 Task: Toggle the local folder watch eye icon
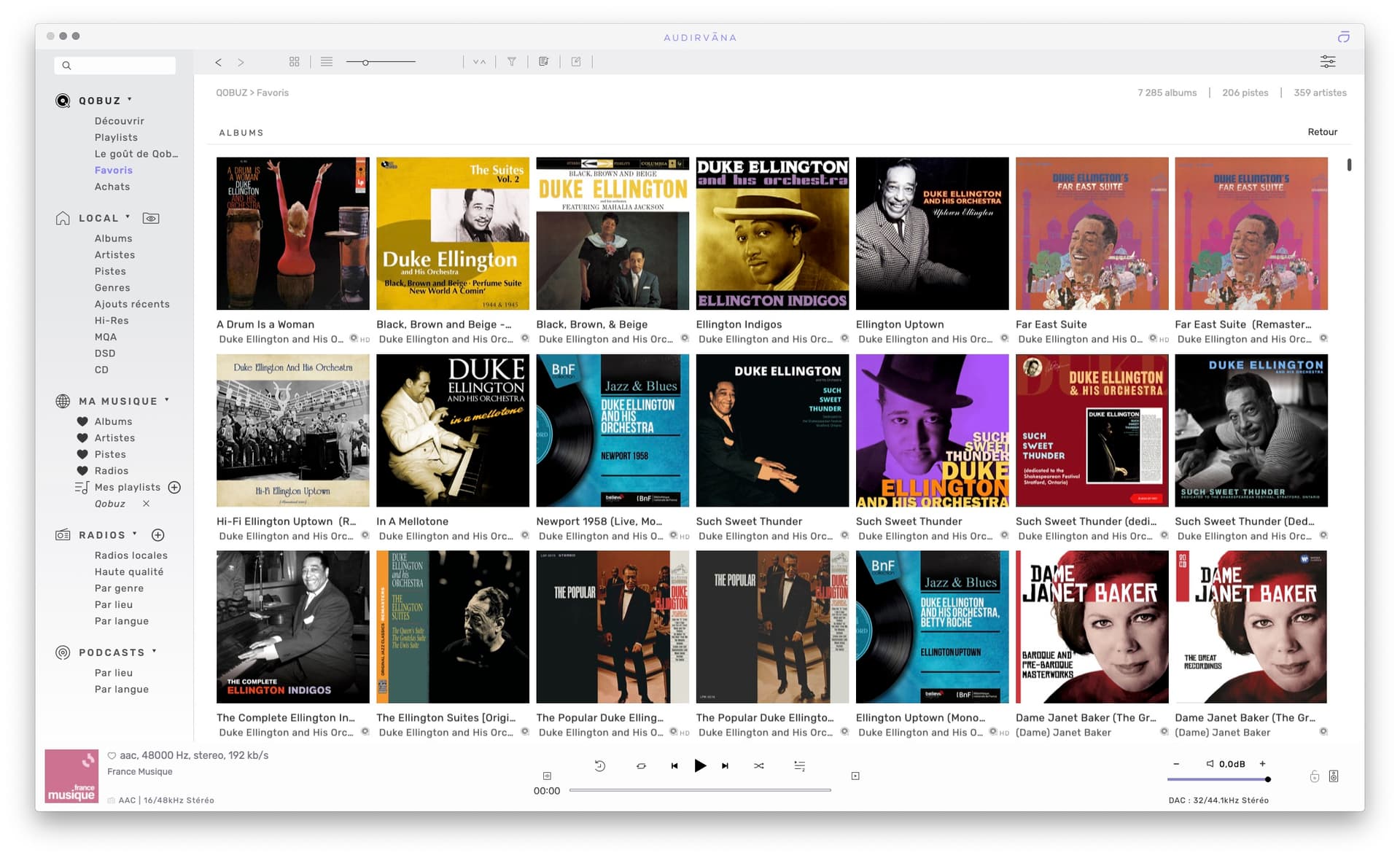151,218
